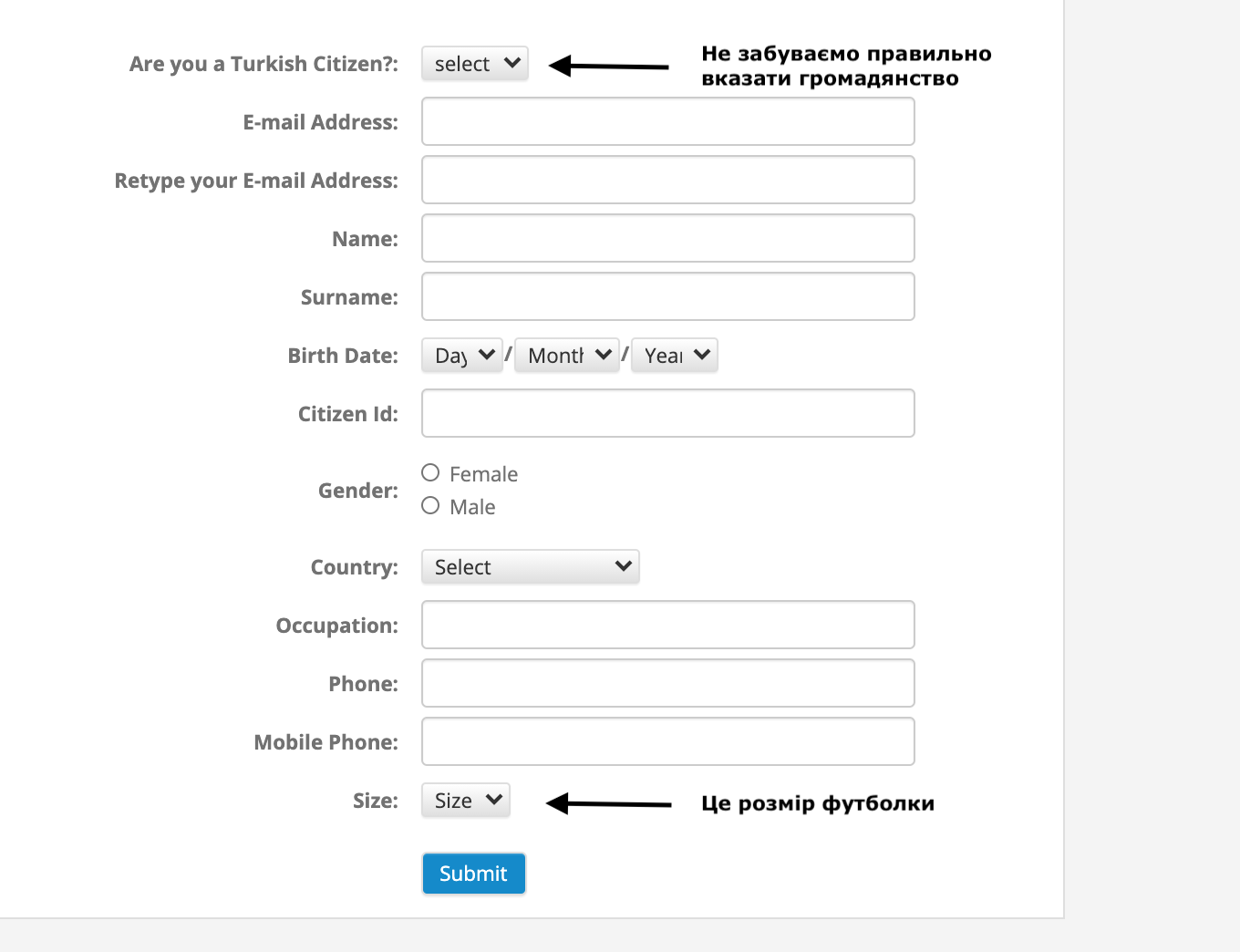Image resolution: width=1240 pixels, height=952 pixels.
Task: Click the Name text field
Action: pos(668,238)
